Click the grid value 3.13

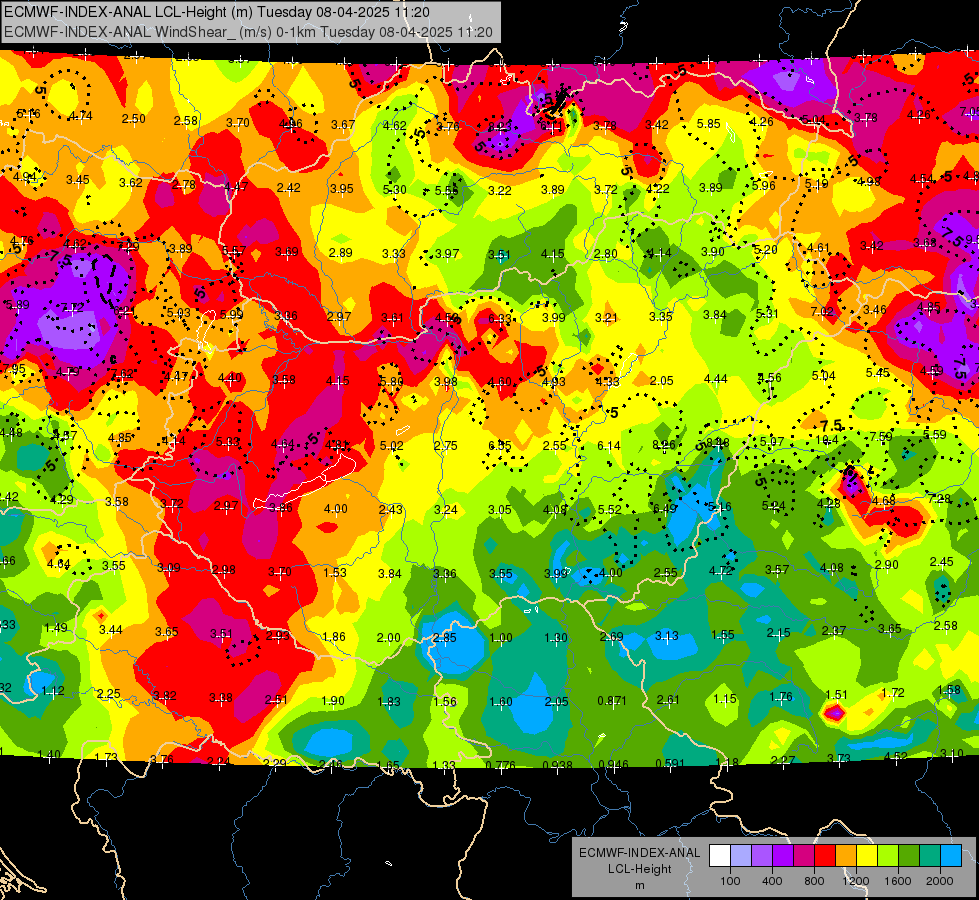[667, 635]
